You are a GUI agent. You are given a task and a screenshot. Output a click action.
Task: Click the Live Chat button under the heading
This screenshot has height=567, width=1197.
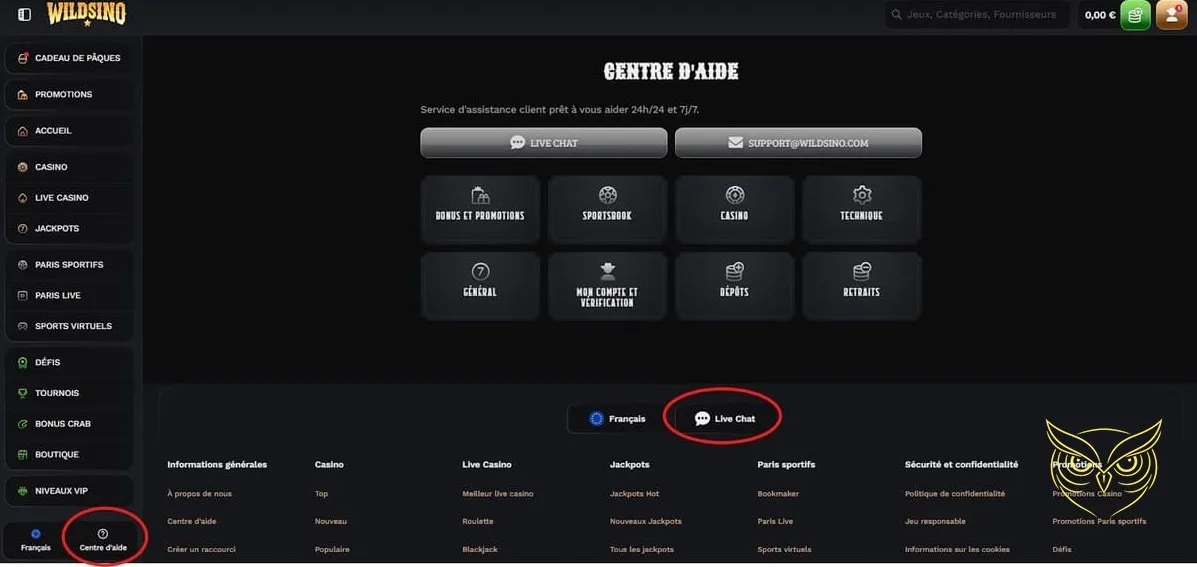point(543,143)
